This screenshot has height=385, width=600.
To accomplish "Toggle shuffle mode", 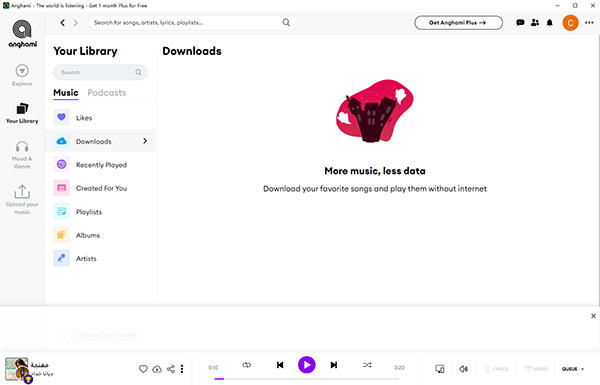I will click(x=367, y=365).
